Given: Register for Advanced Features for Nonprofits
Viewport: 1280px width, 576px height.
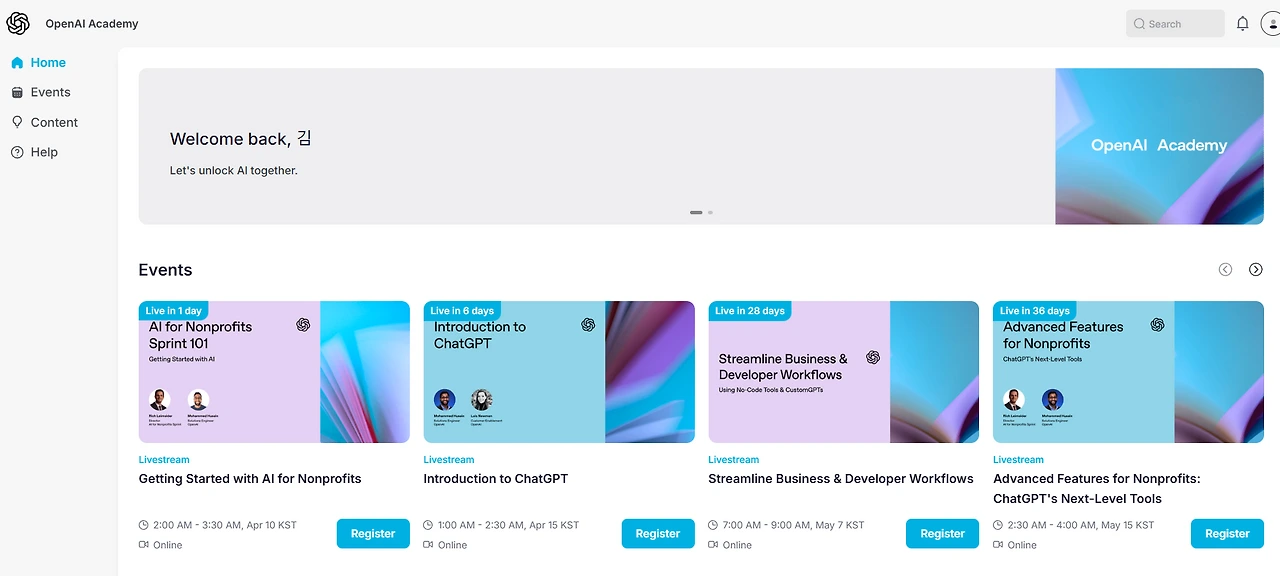Looking at the screenshot, I should [1227, 534].
